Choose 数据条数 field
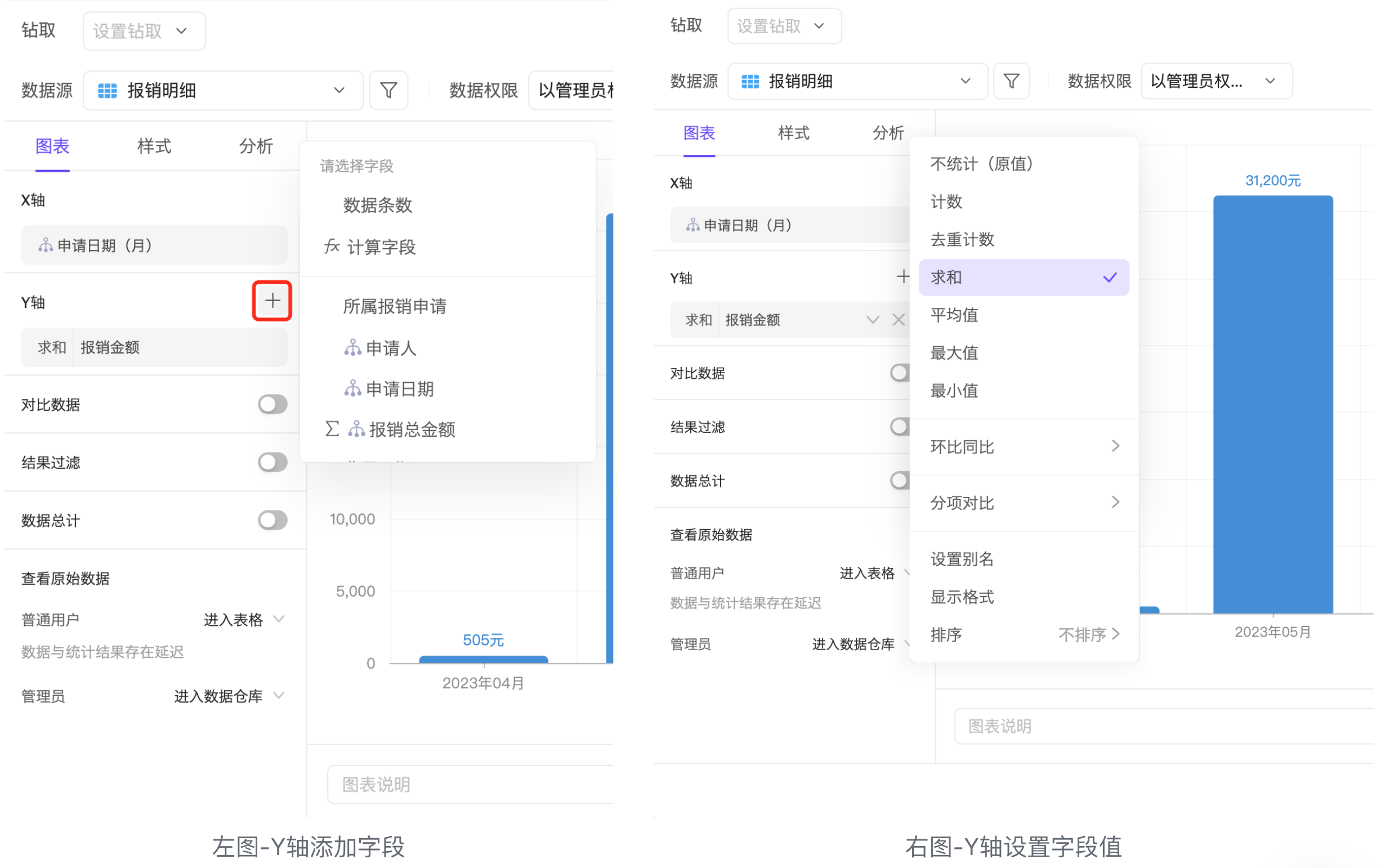 pyautogui.click(x=448, y=205)
